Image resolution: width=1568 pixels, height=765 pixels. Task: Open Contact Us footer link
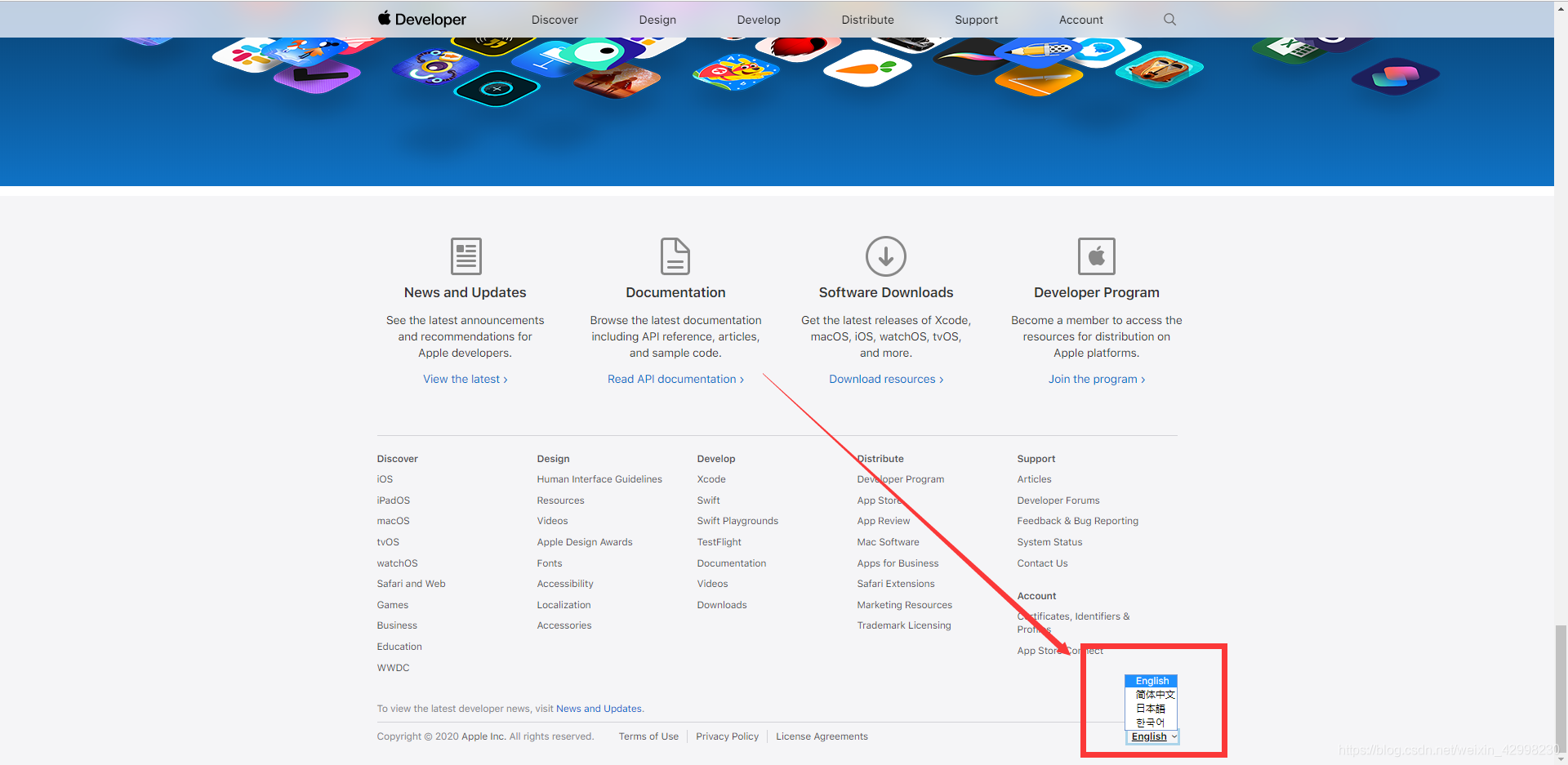point(1042,563)
